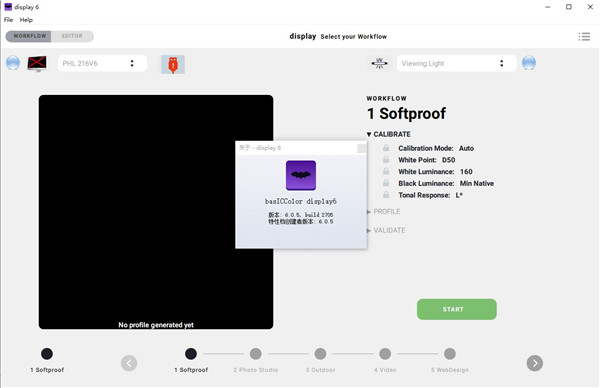Viewport: 600px width, 388px height.
Task: Expand the PROFILE section
Action: click(x=383, y=212)
